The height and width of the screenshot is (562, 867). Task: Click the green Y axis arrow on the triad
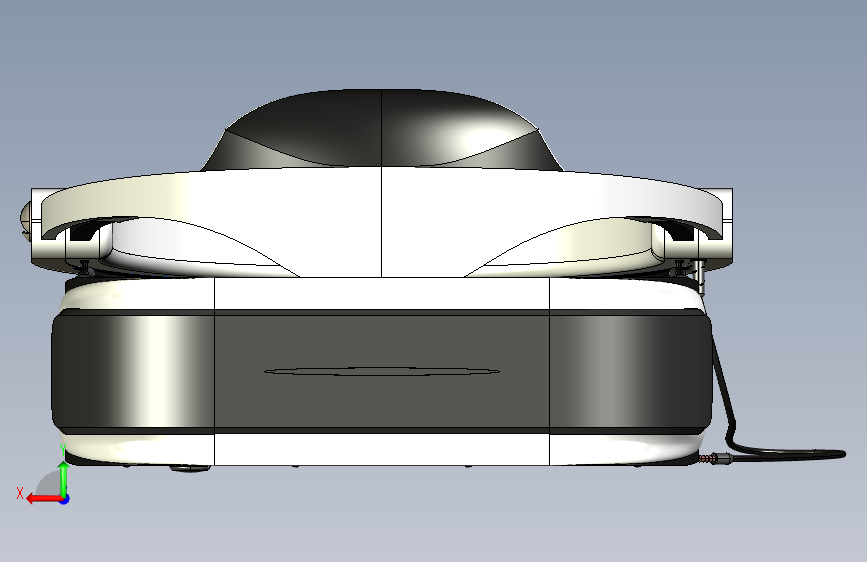pos(64,478)
